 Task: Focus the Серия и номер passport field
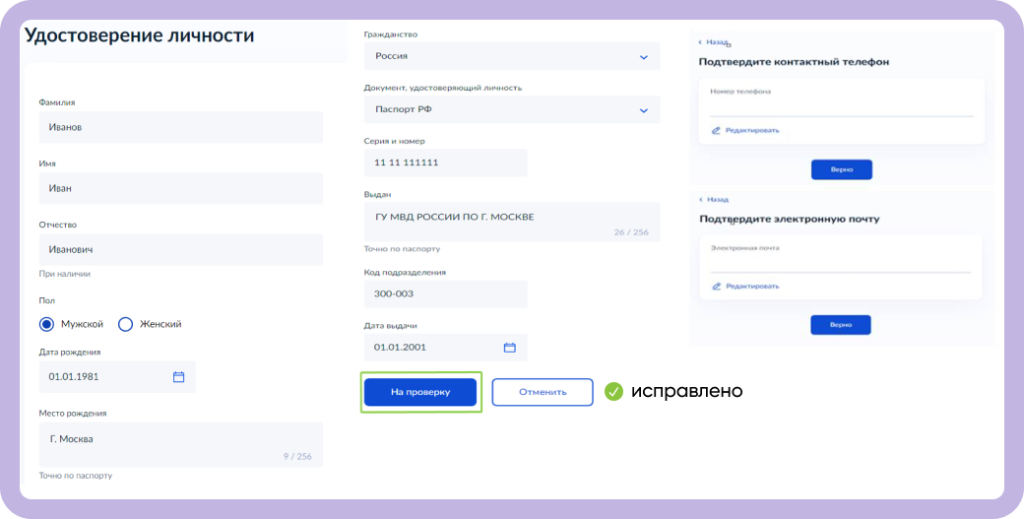pos(445,163)
